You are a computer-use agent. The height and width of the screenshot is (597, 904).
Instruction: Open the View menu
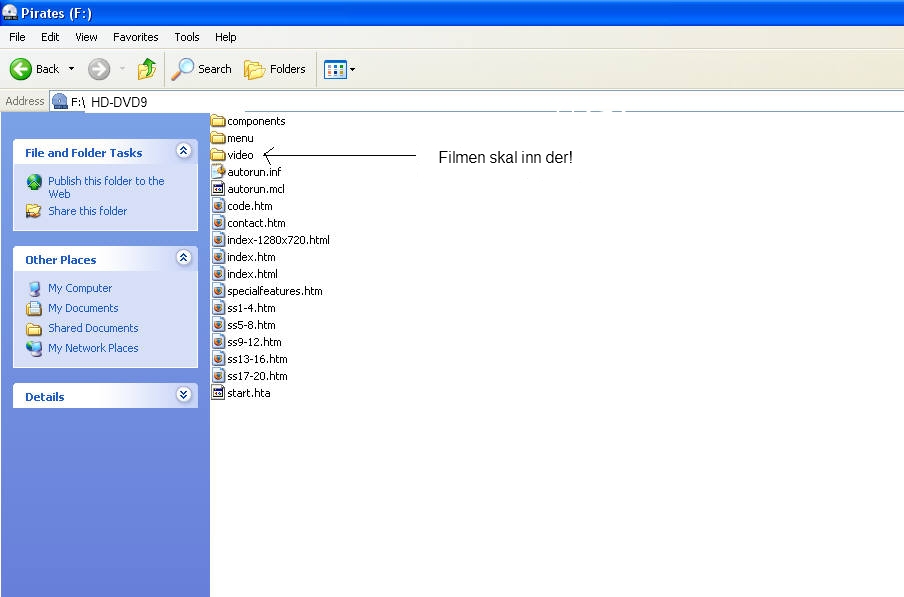click(86, 37)
